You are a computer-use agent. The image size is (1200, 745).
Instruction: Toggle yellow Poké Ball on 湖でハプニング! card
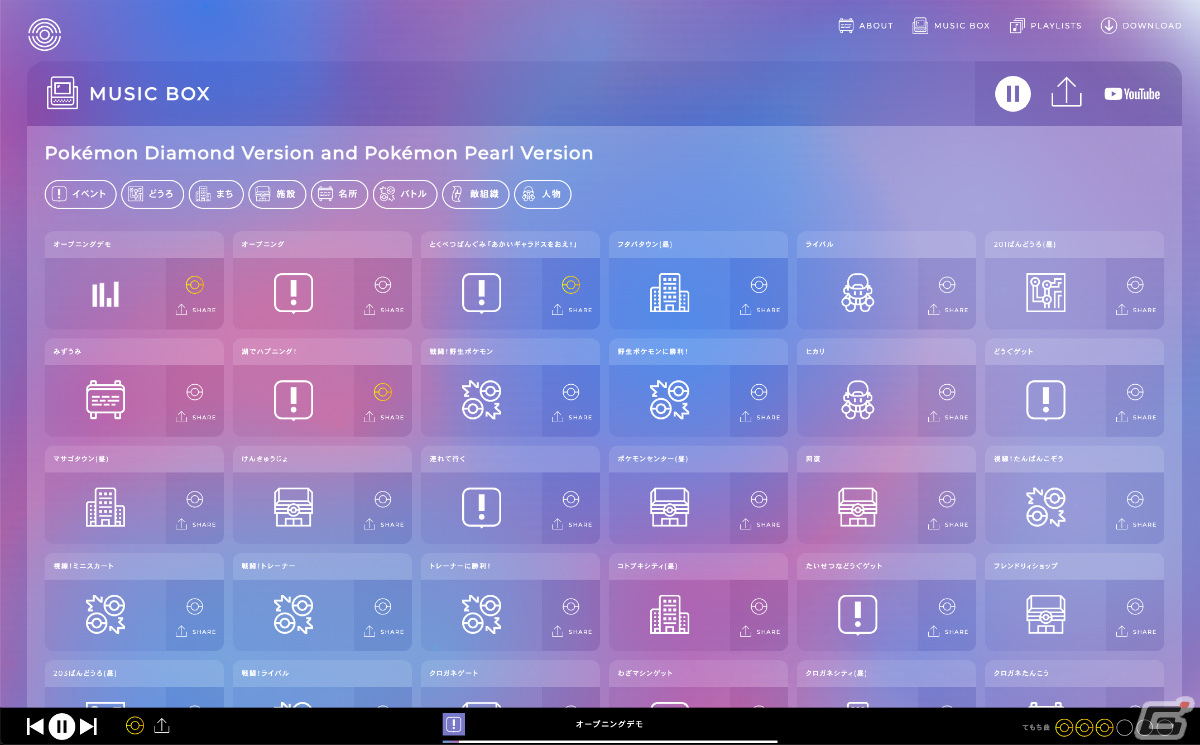(x=383, y=392)
